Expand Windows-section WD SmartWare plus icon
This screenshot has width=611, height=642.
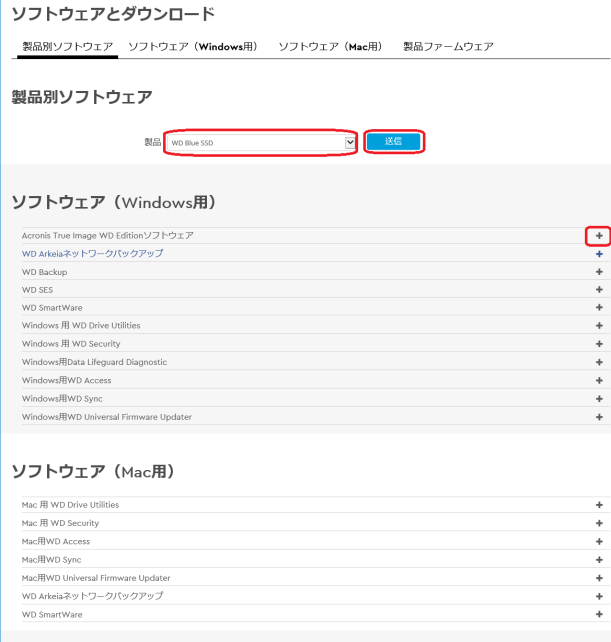pos(599,307)
